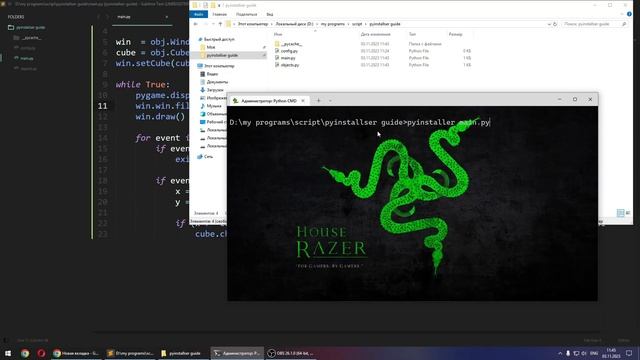Open the clock and date in taskbar

coord(611,353)
